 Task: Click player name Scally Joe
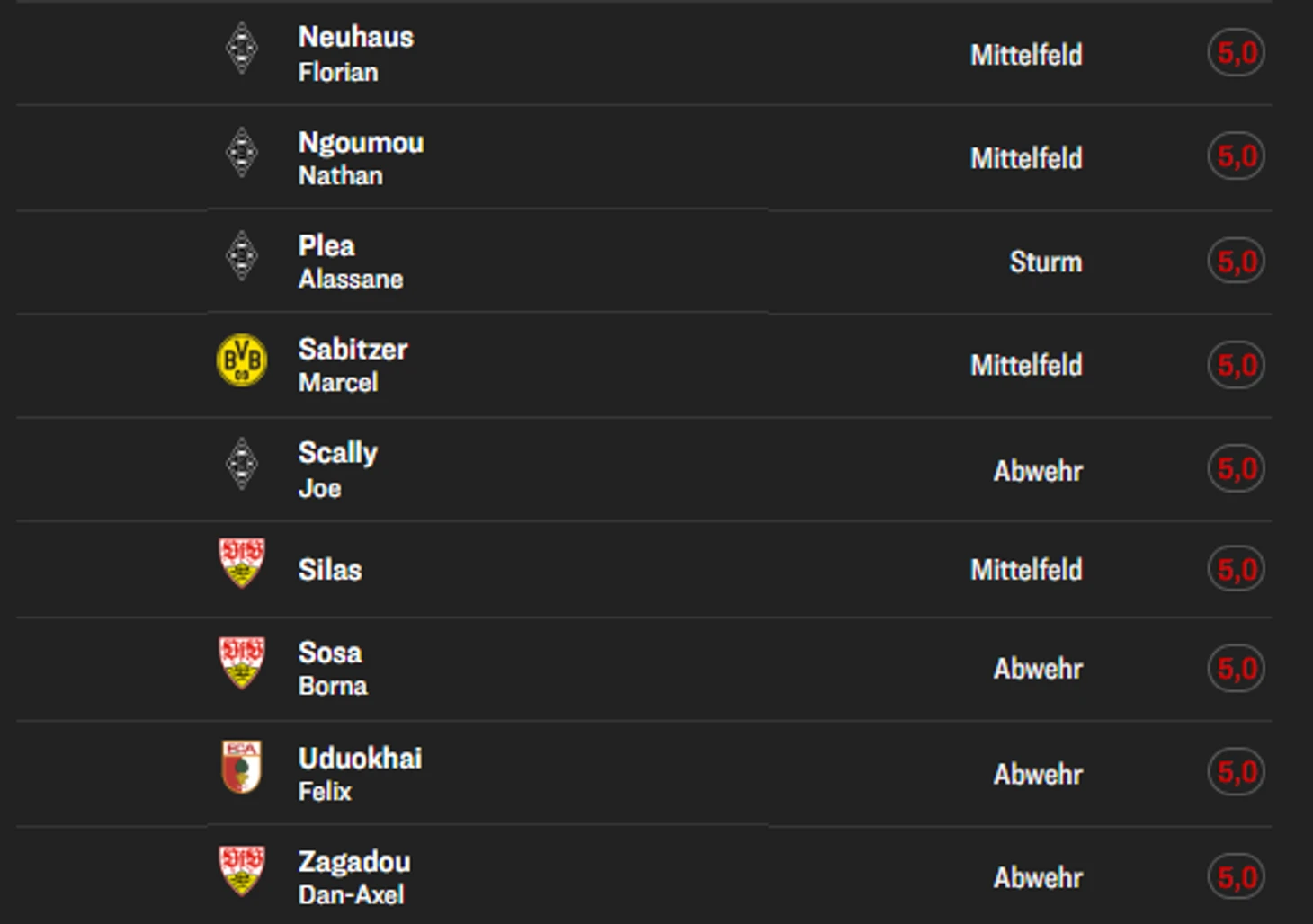pyautogui.click(x=337, y=468)
